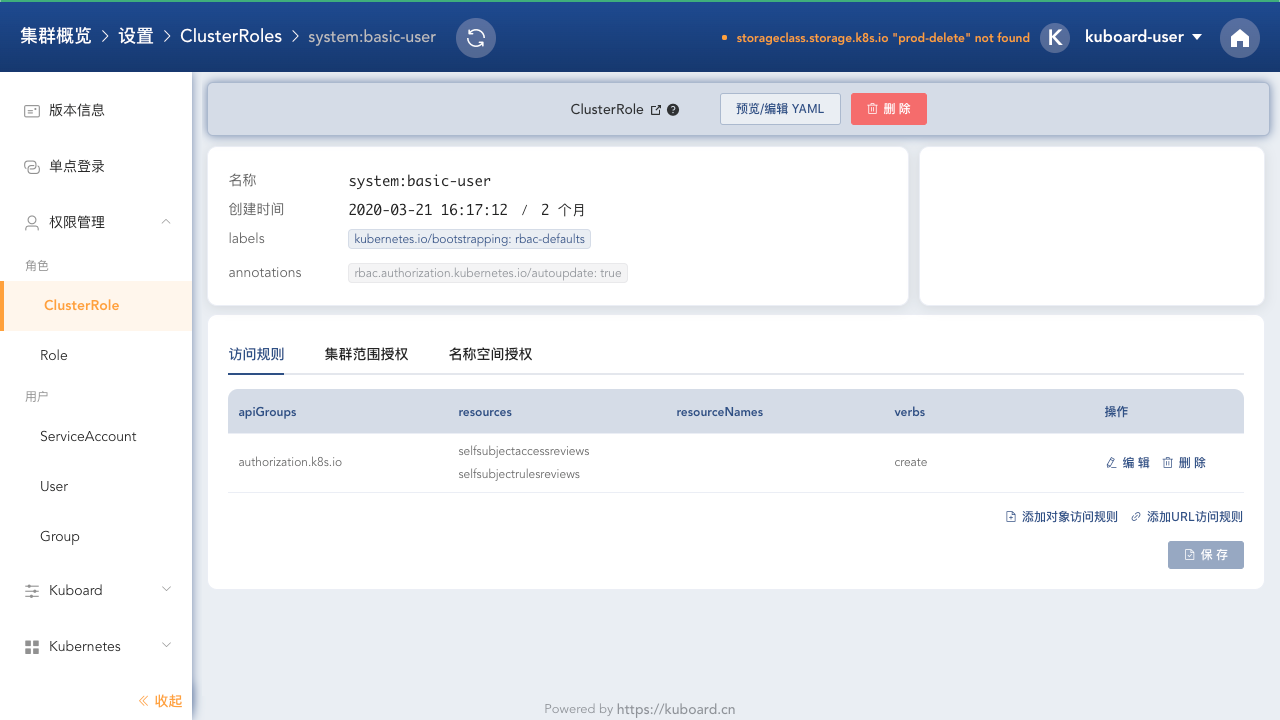
Task: Click the 版本信息 sidebar icon
Action: point(32,110)
